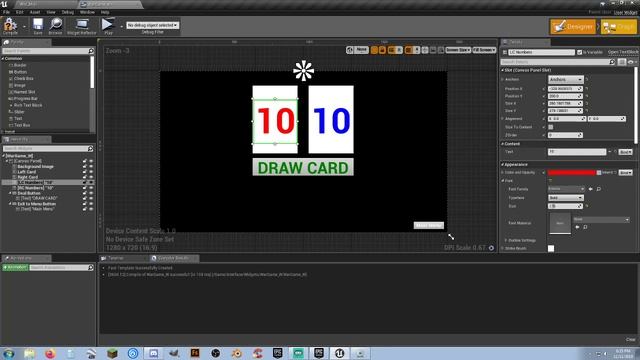This screenshot has height=360, width=640.
Task: Click the Font Material thumbnail
Action: click(x=560, y=223)
